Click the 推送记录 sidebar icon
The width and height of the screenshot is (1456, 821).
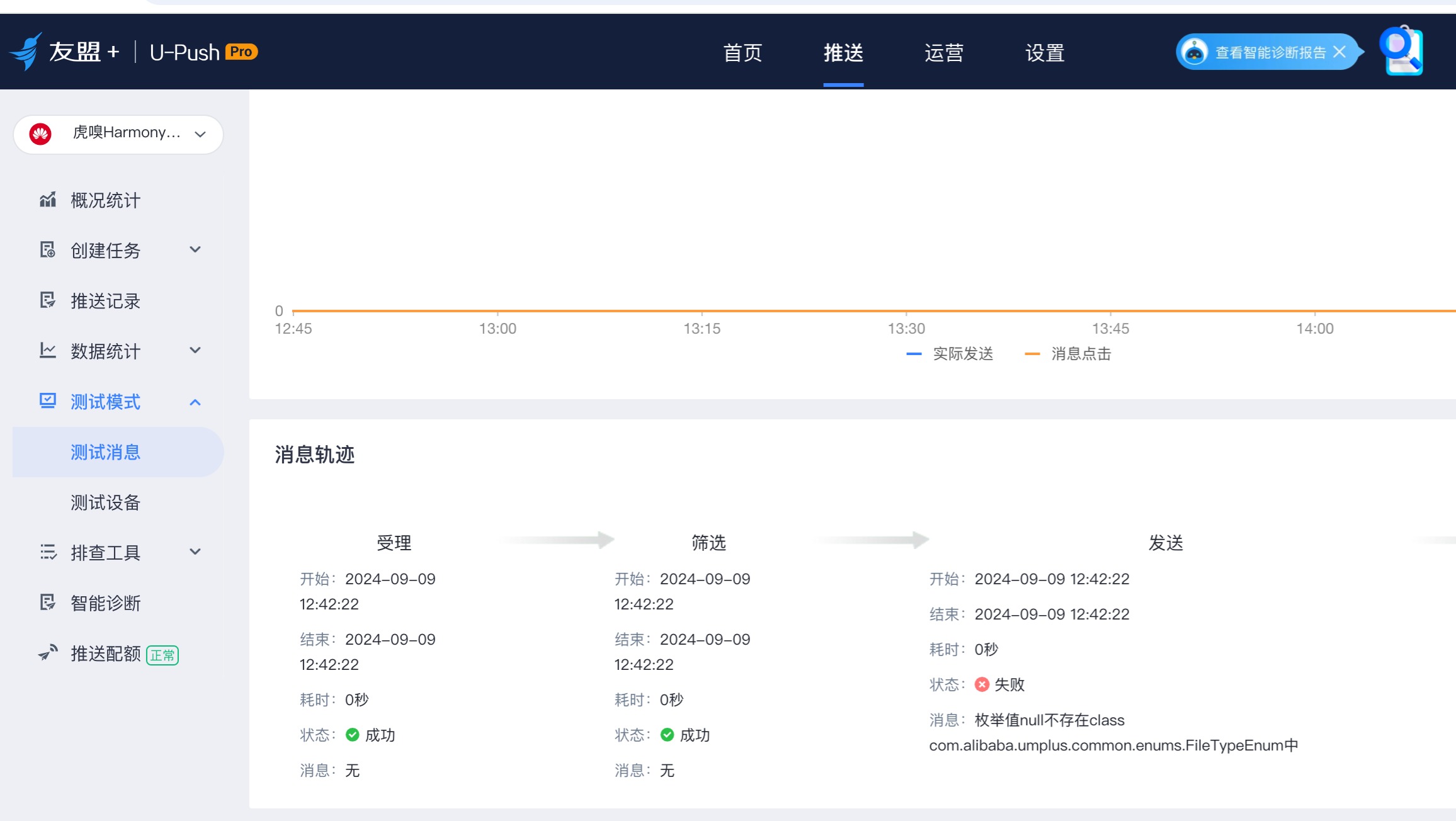[48, 300]
